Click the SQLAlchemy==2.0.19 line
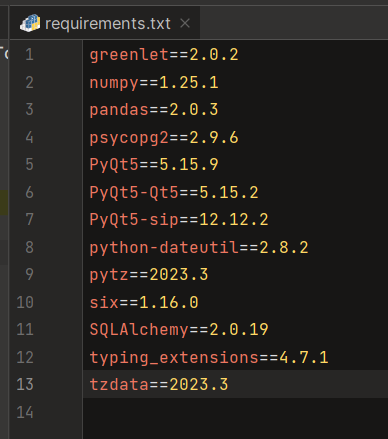 (179, 330)
